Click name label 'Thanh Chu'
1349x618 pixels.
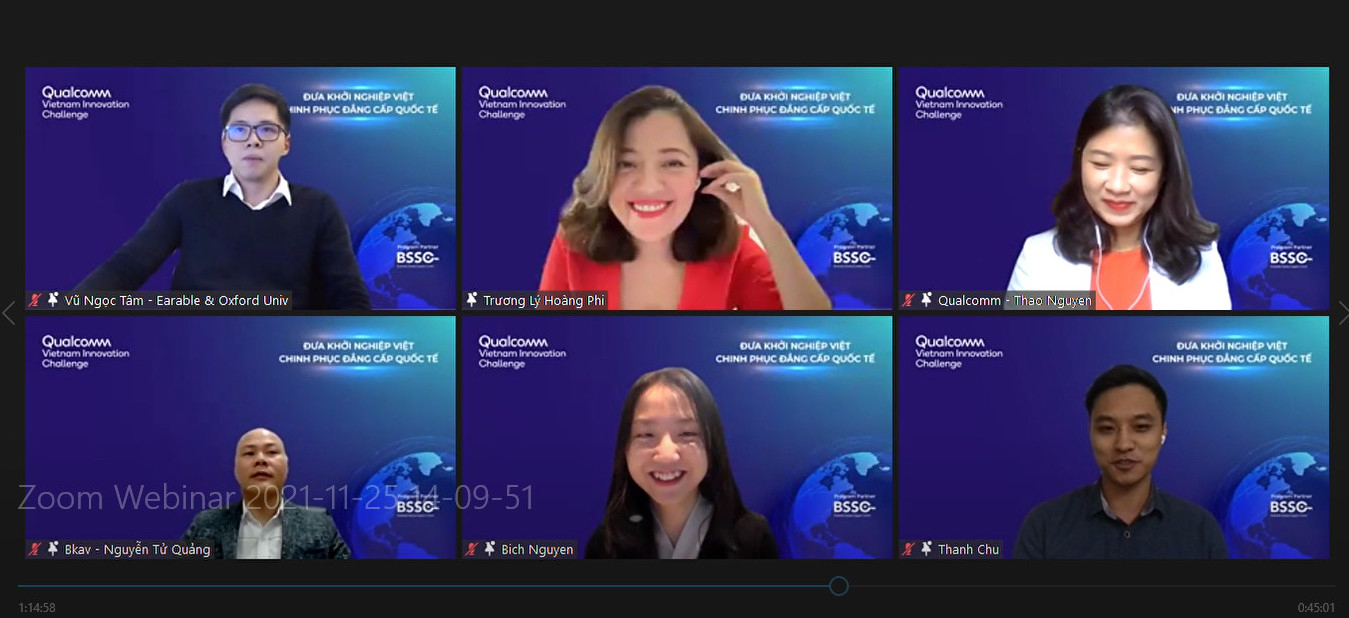(969, 549)
